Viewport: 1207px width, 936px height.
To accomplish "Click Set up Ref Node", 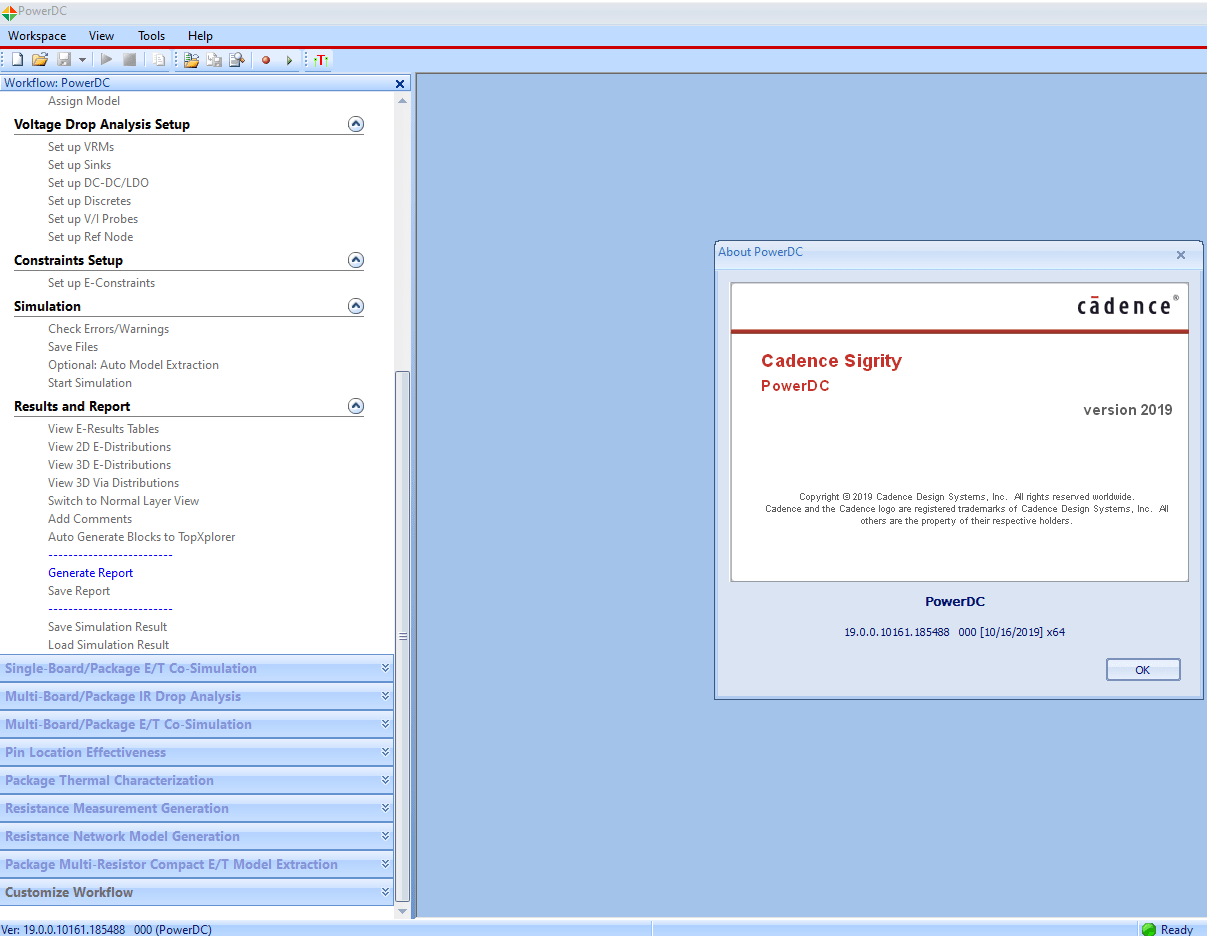I will point(90,237).
